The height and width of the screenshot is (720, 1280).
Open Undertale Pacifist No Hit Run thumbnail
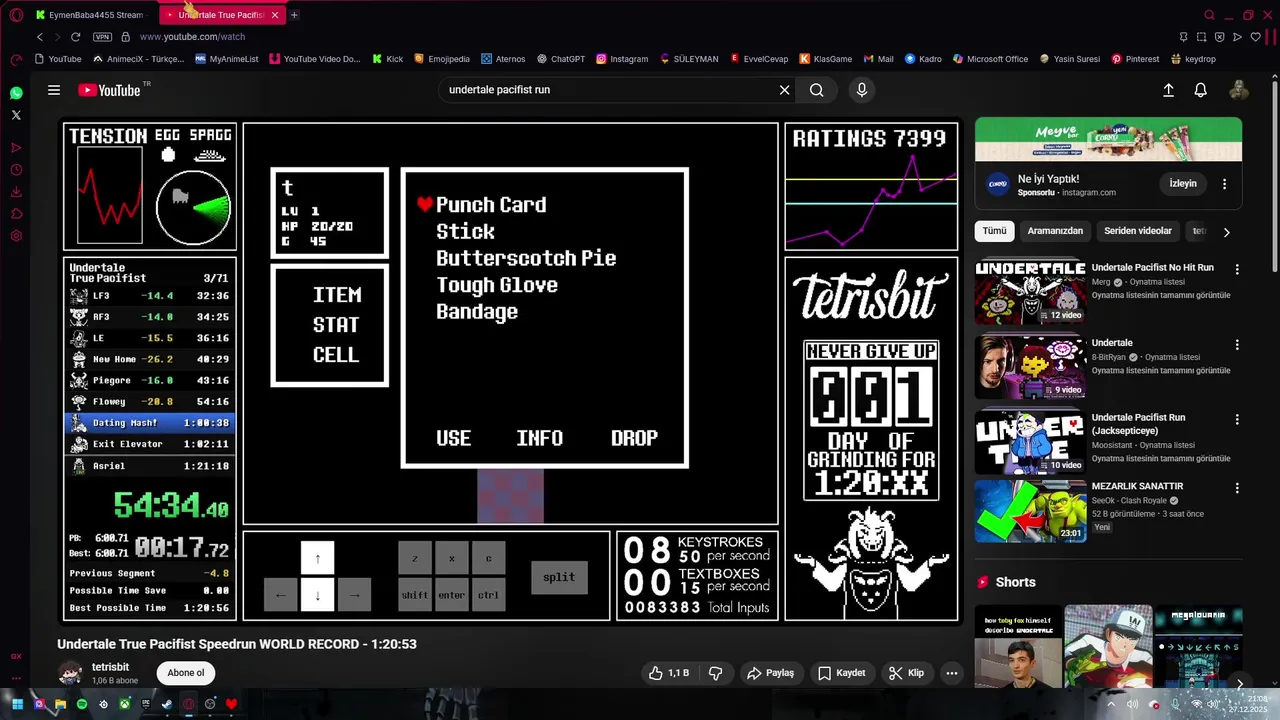pyautogui.click(x=1030, y=293)
